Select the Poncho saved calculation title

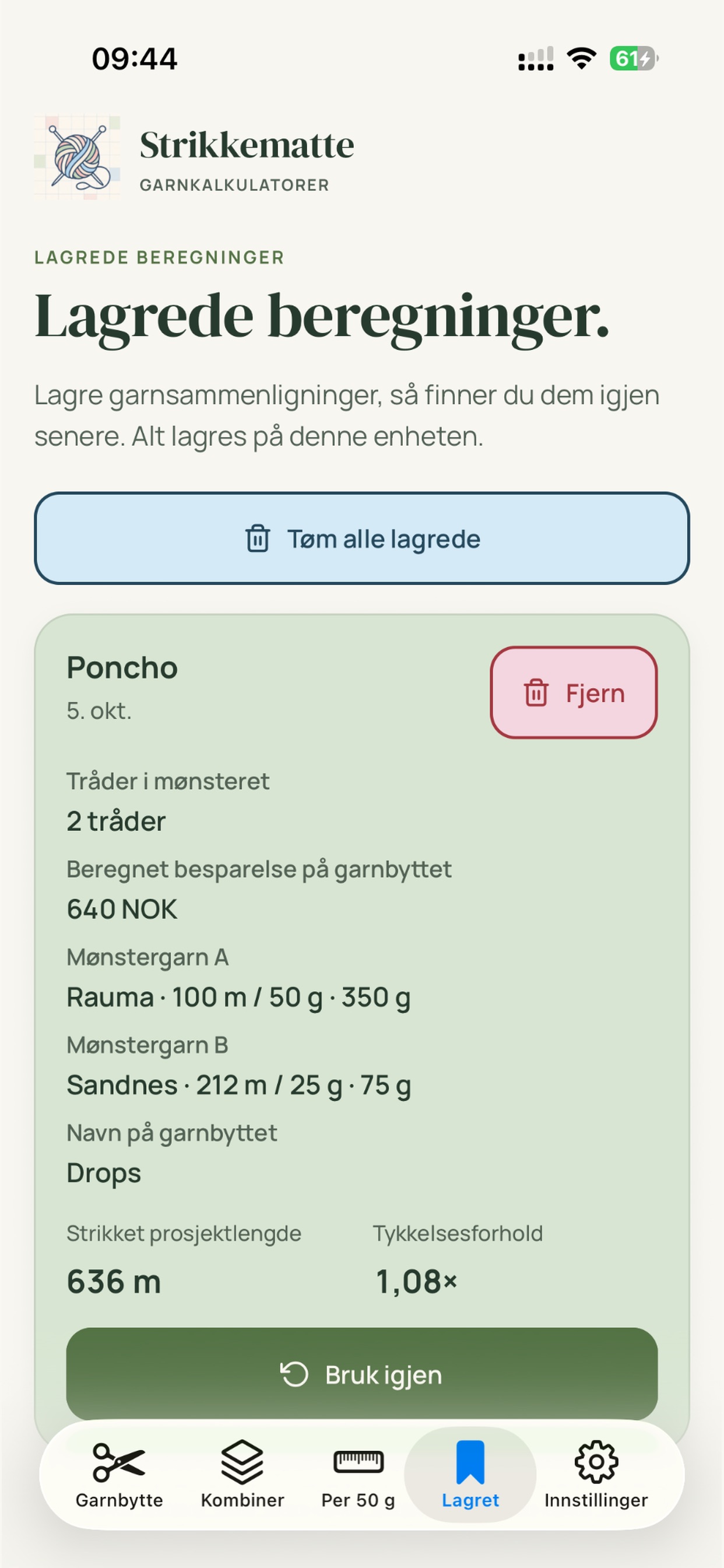[x=122, y=668]
